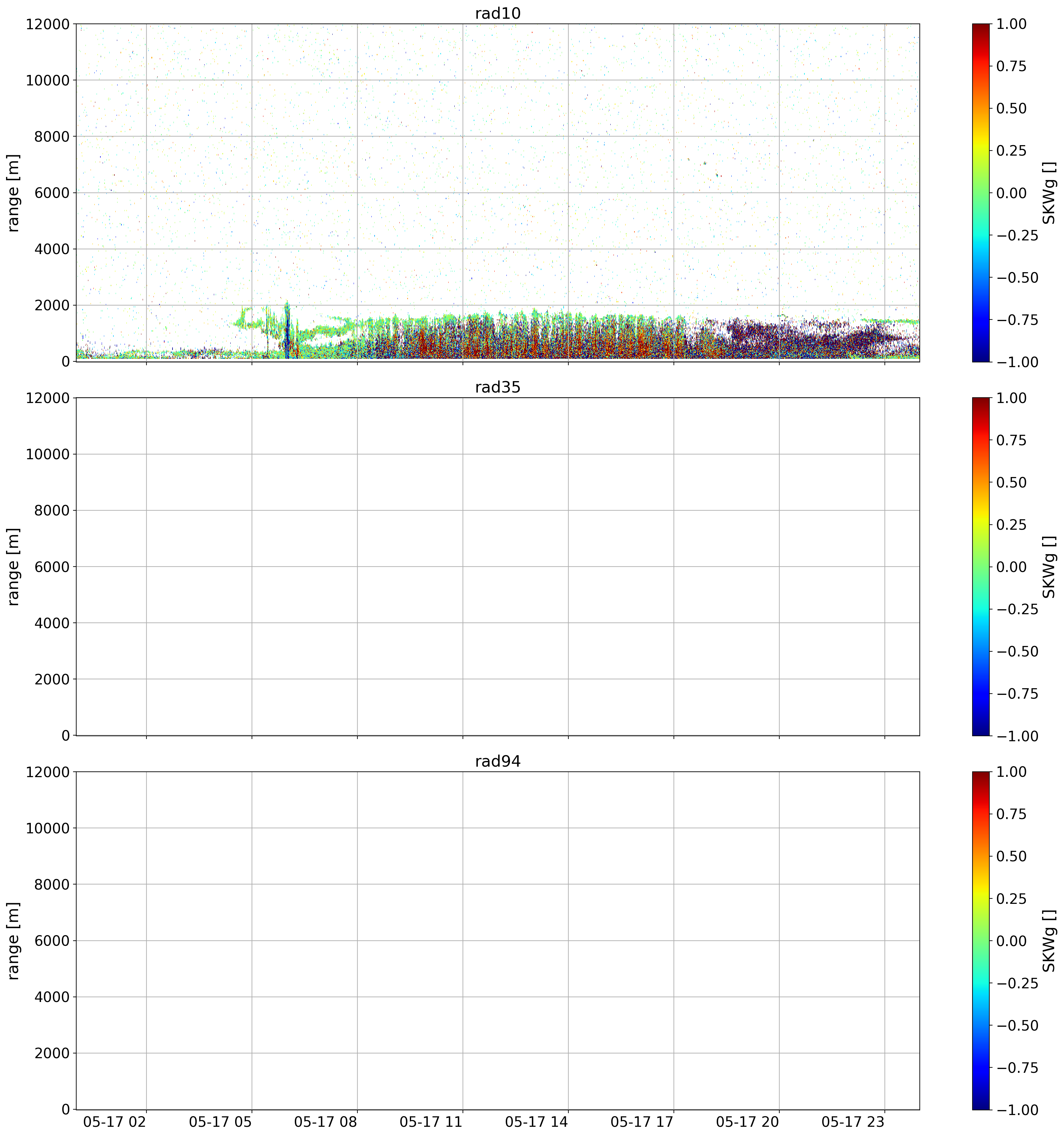Click the '05-17 05' x-axis label

coord(220,1122)
